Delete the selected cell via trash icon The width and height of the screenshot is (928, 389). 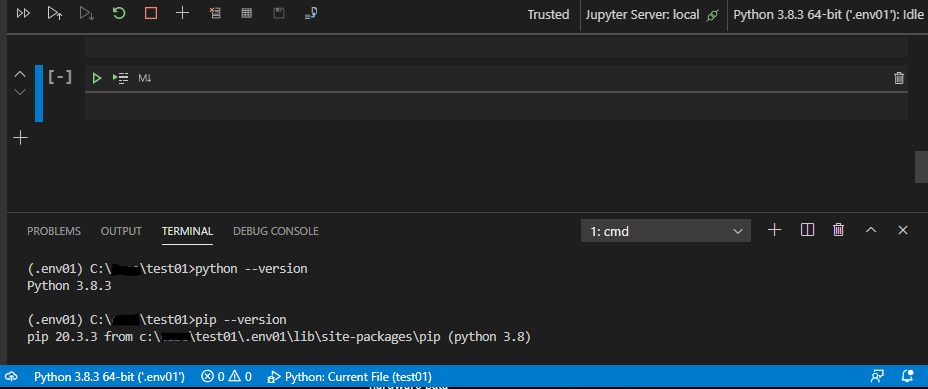pos(899,78)
